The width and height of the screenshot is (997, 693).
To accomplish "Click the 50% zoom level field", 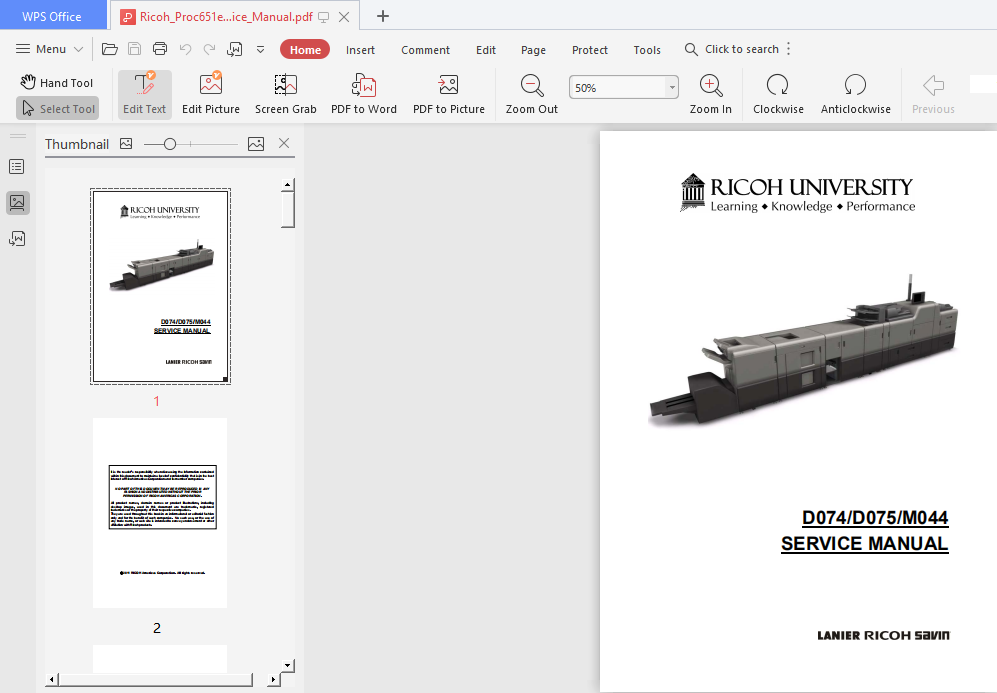I will point(617,88).
